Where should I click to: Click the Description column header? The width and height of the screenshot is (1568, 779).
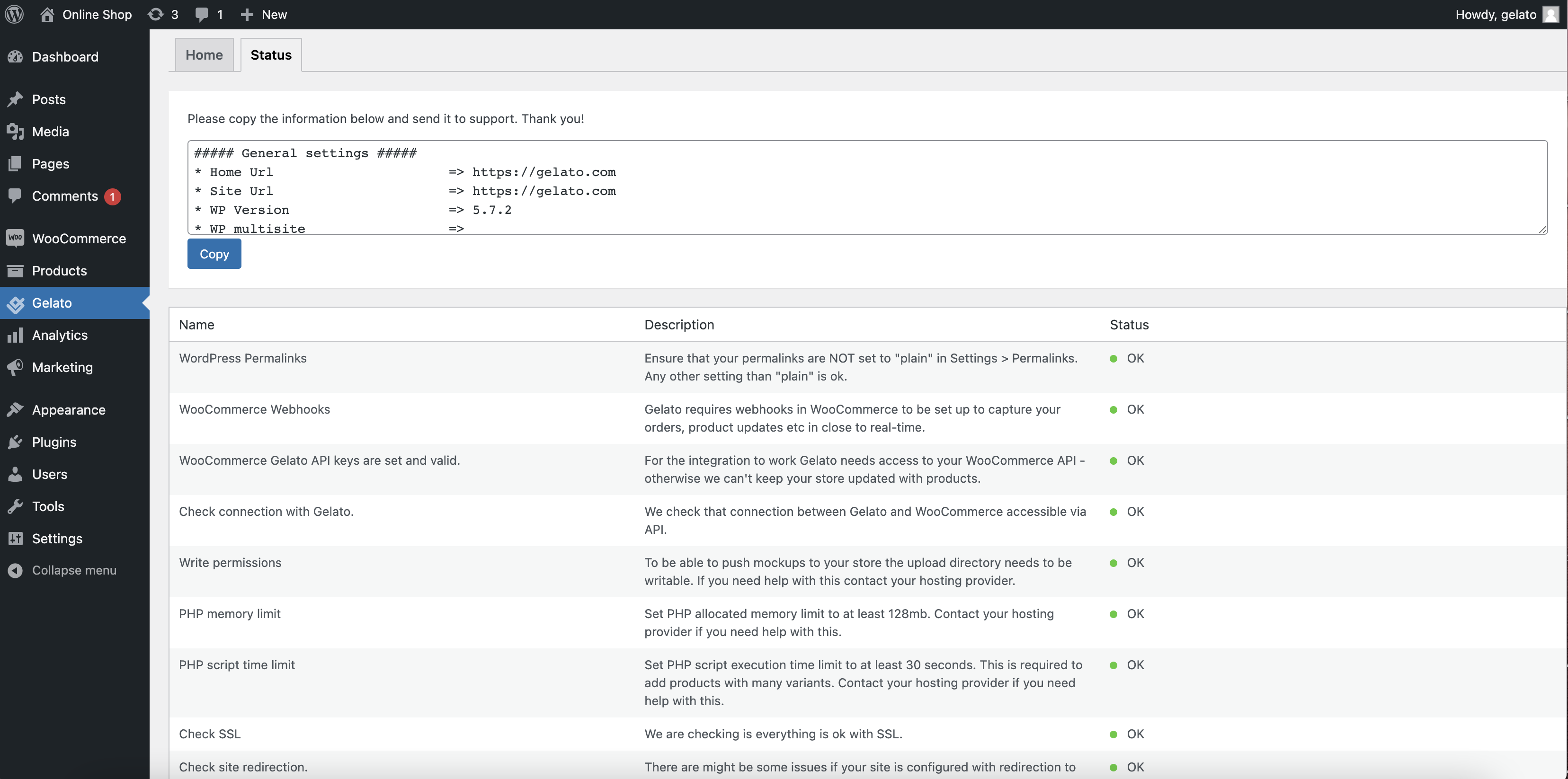coord(679,325)
